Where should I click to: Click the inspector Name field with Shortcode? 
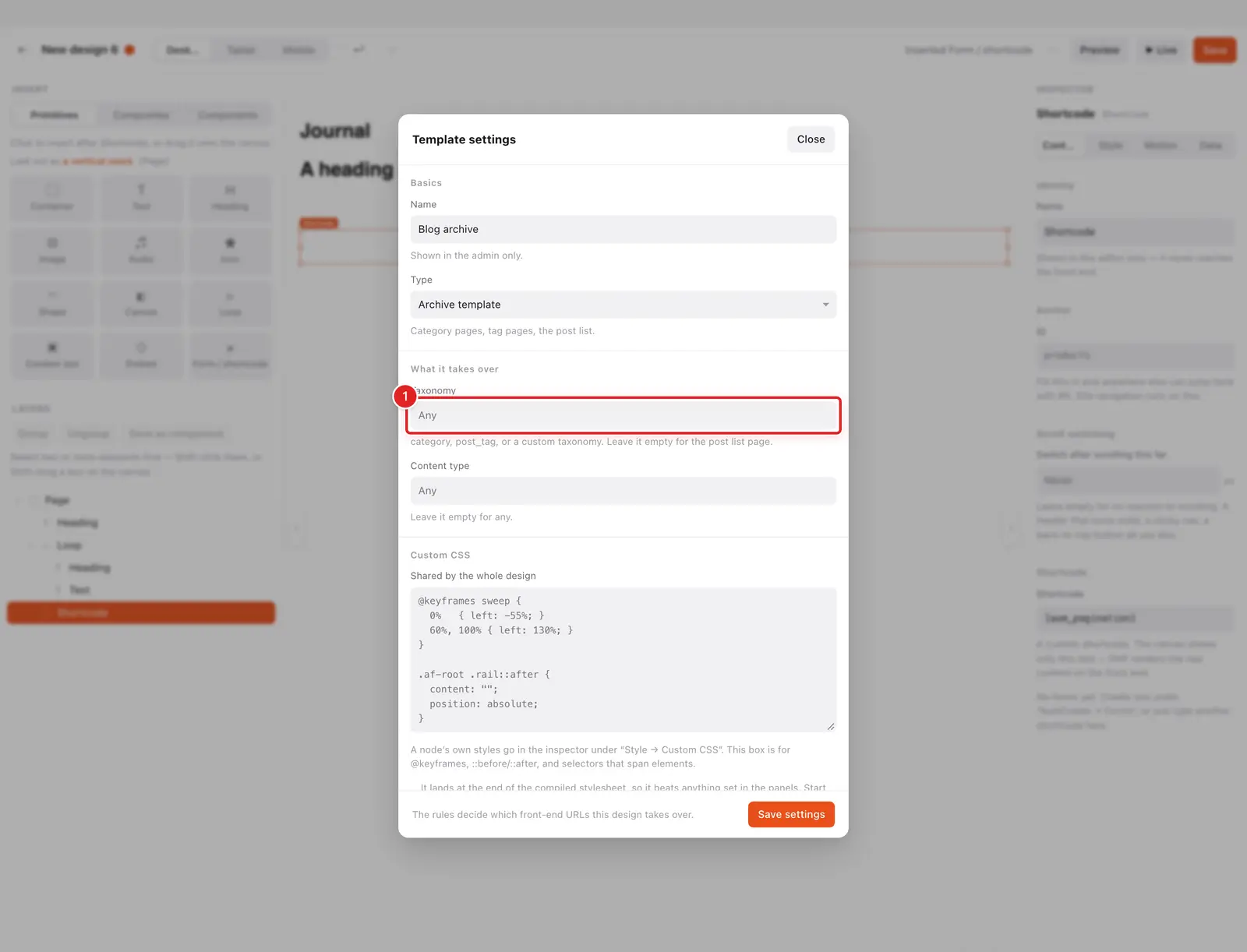tap(1136, 232)
